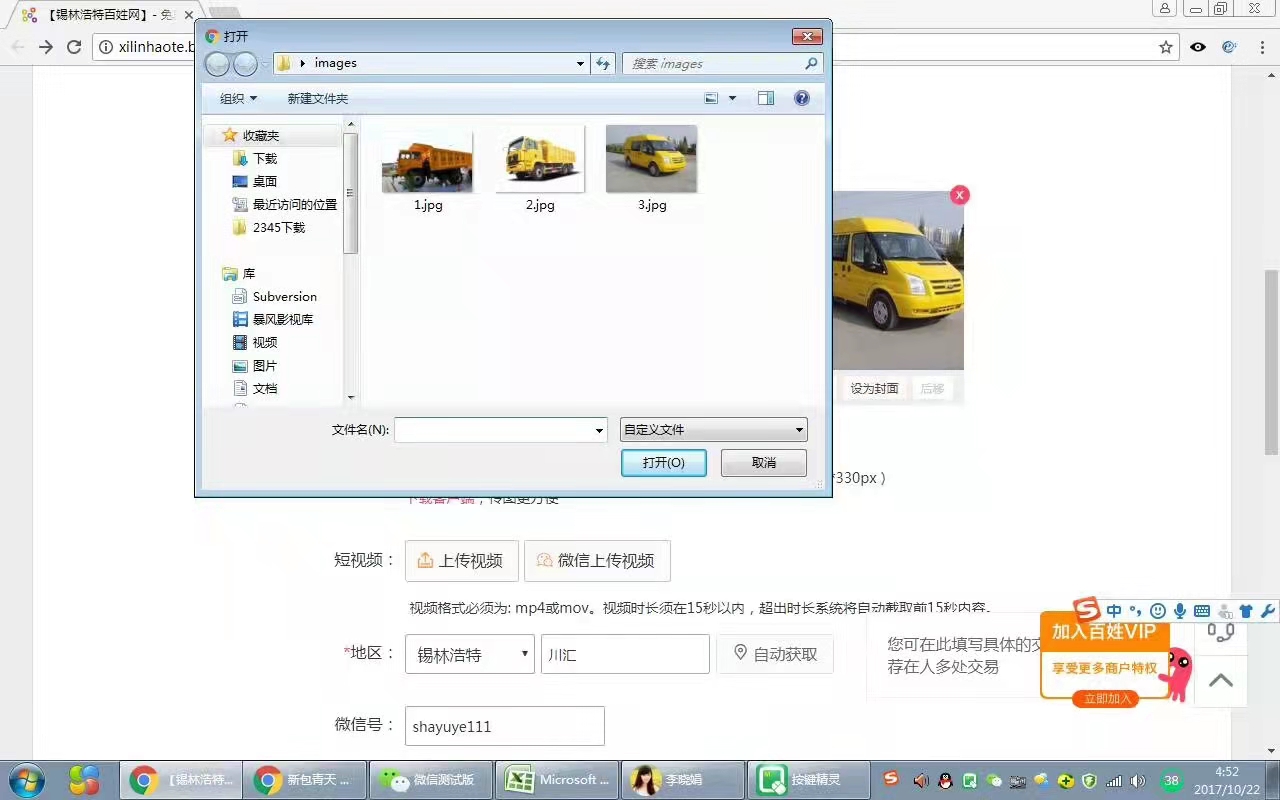The image size is (1280, 800).
Task: Click the WeChat icon in the system tray
Action: coord(993,780)
